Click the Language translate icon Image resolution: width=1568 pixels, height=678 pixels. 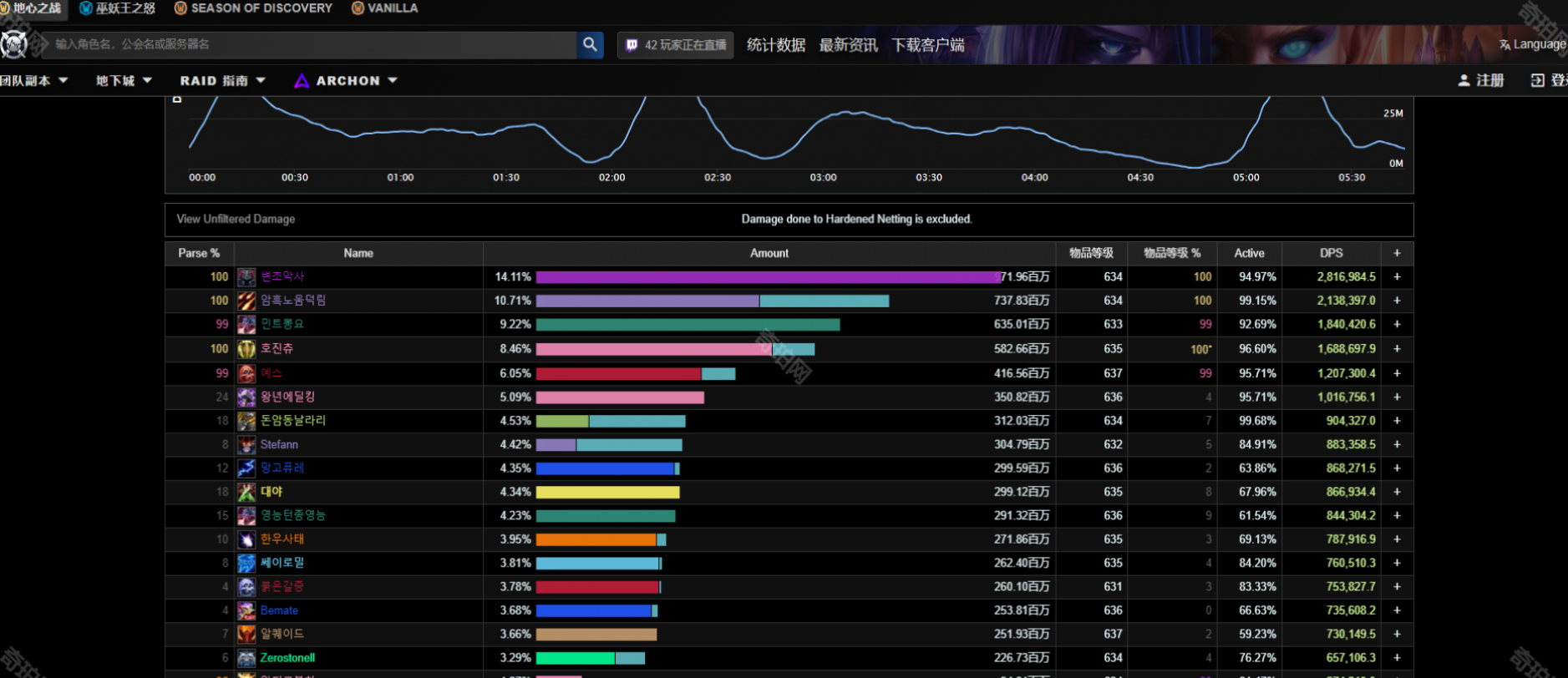(1504, 45)
